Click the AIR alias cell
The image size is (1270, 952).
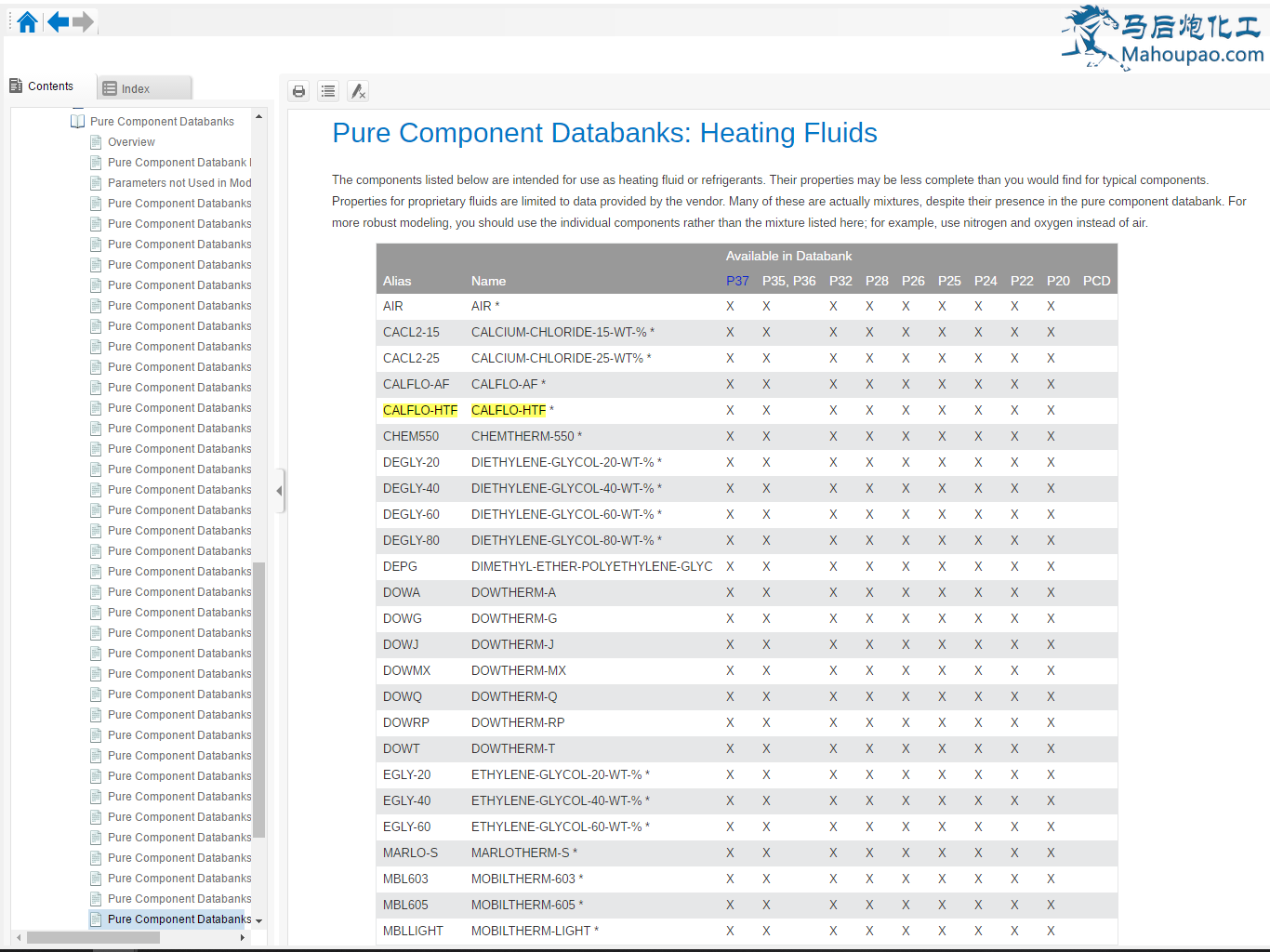pyautogui.click(x=393, y=306)
